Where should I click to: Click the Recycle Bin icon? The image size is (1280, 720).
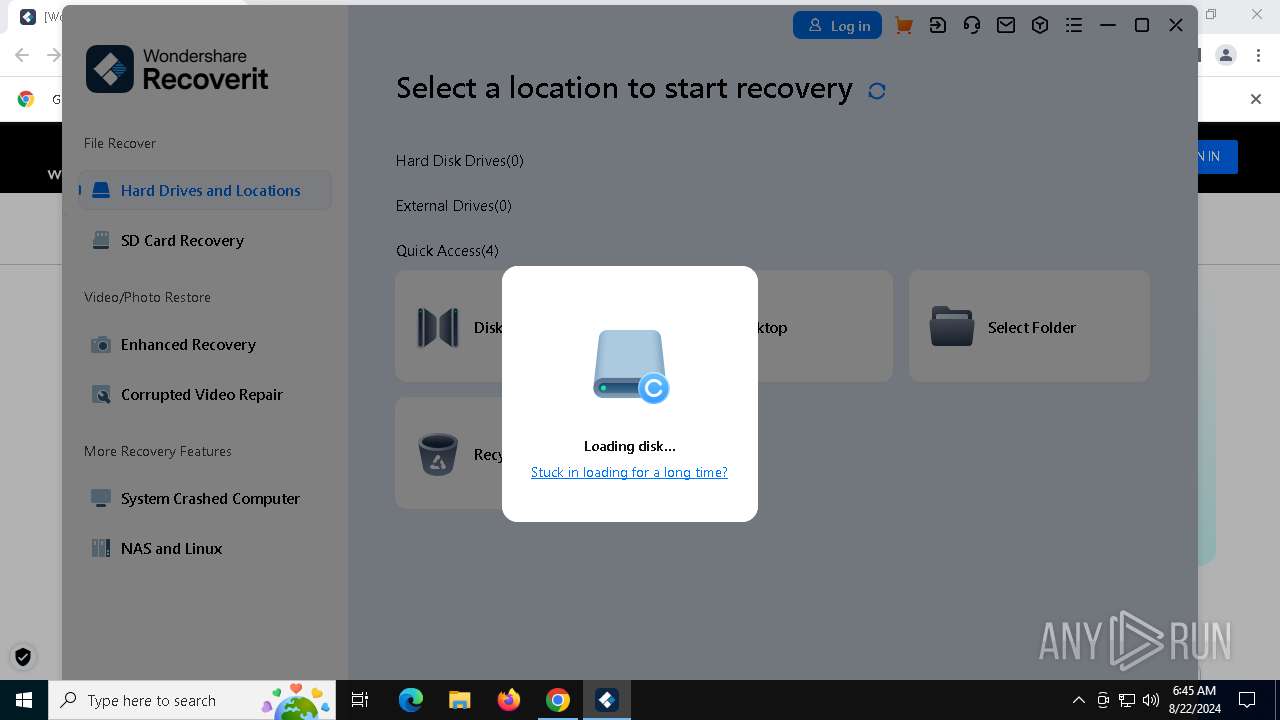click(438, 454)
